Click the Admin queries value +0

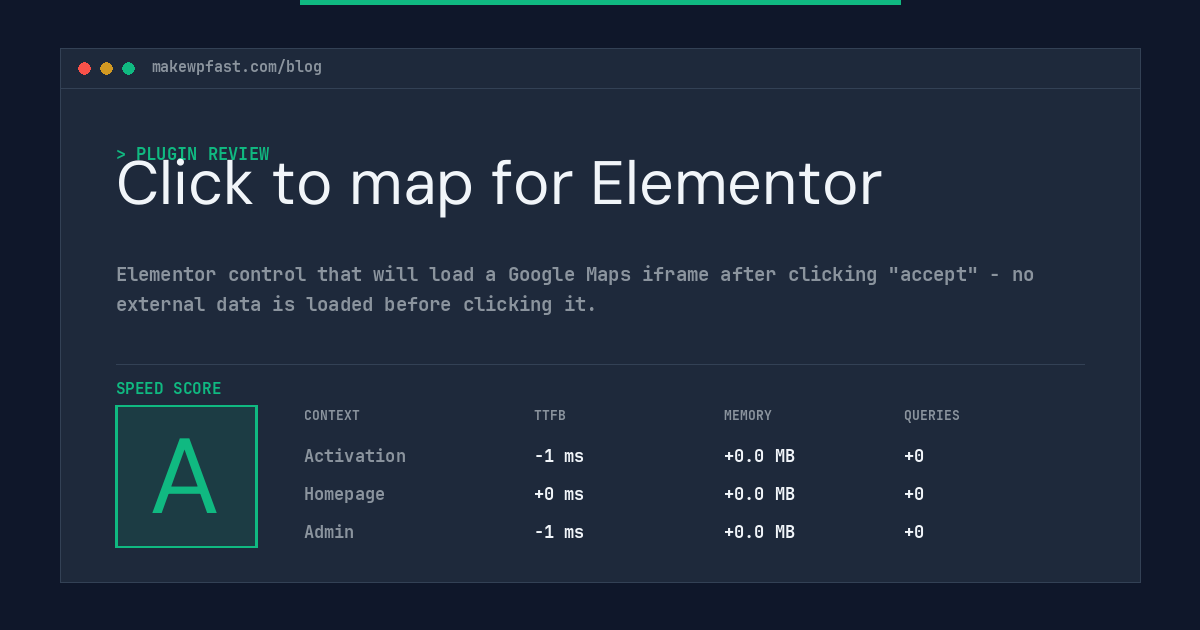click(x=914, y=532)
